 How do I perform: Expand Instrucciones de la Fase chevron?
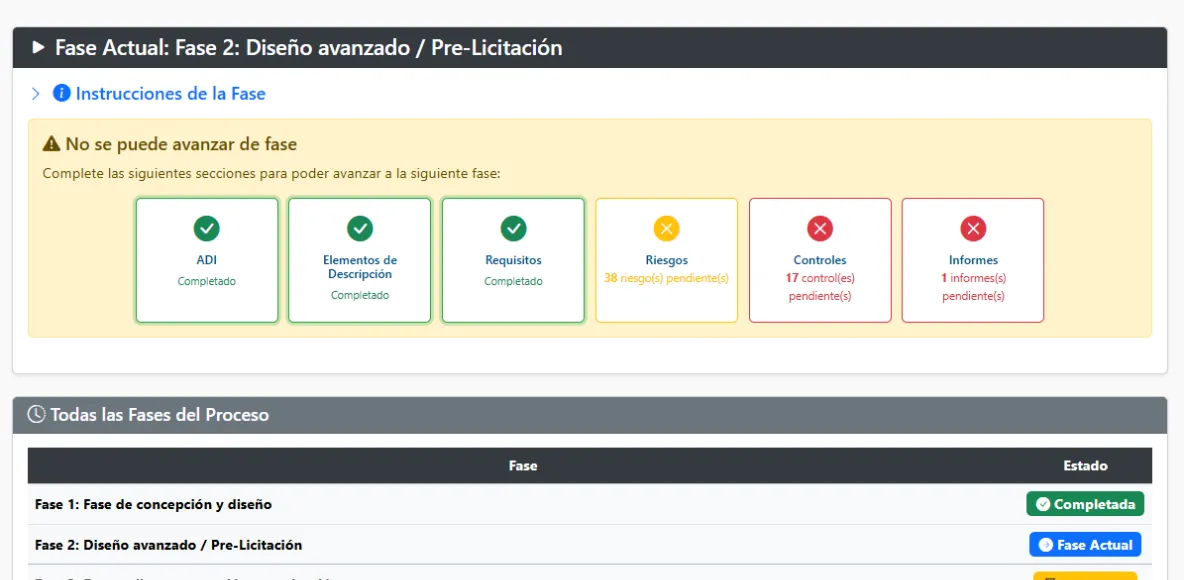(x=36, y=94)
